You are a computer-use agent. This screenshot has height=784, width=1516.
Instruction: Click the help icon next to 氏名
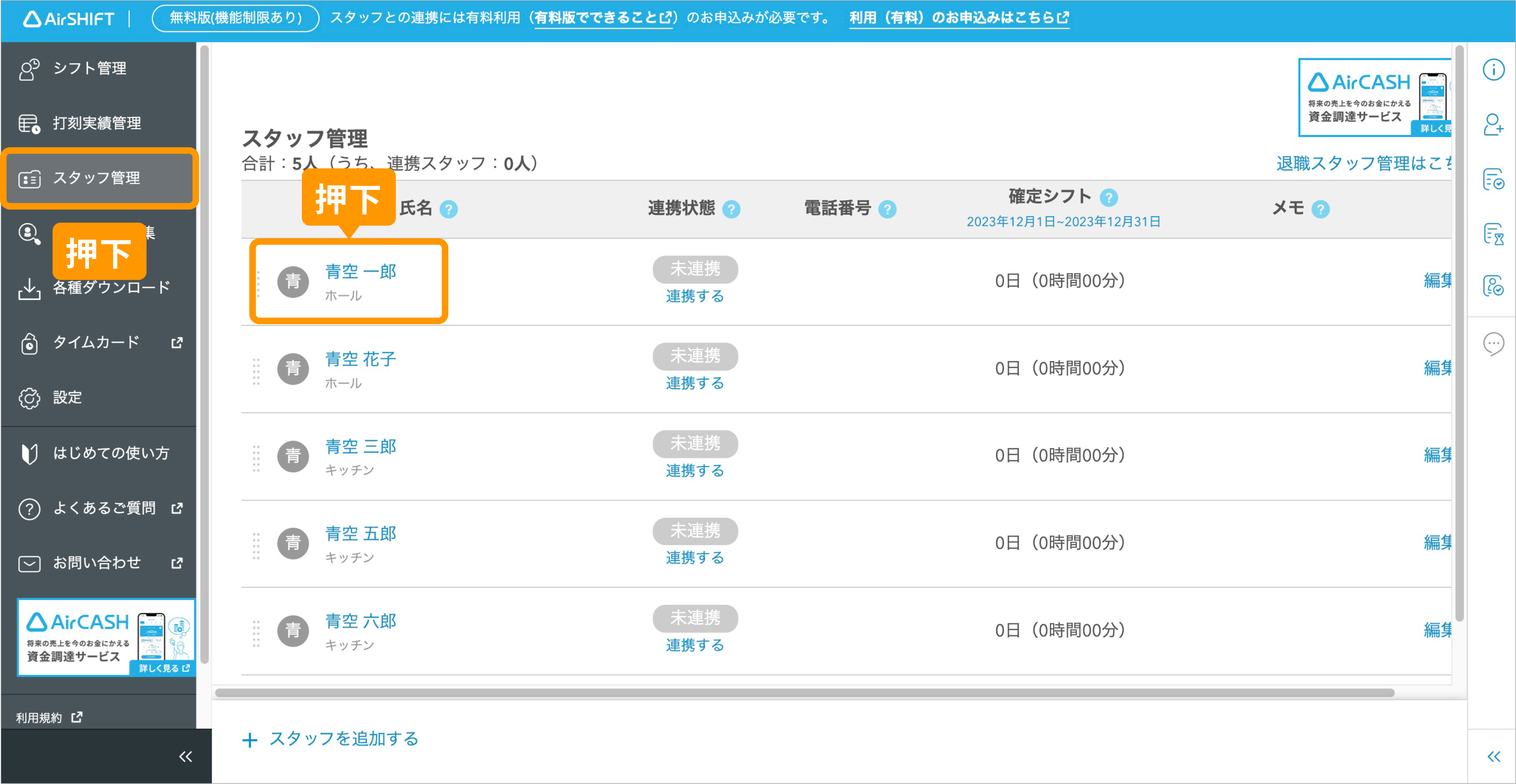tap(448, 210)
